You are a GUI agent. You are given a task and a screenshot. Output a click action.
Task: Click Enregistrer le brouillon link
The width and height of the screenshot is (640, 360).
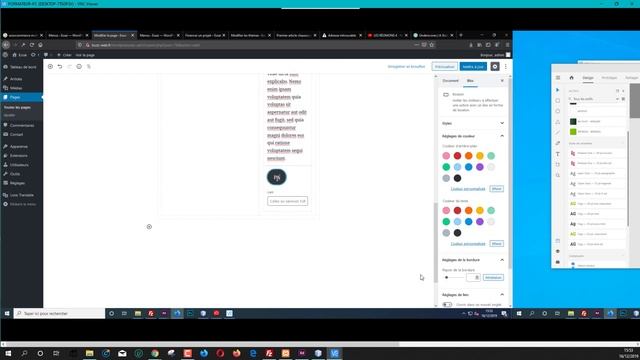tap(406, 67)
